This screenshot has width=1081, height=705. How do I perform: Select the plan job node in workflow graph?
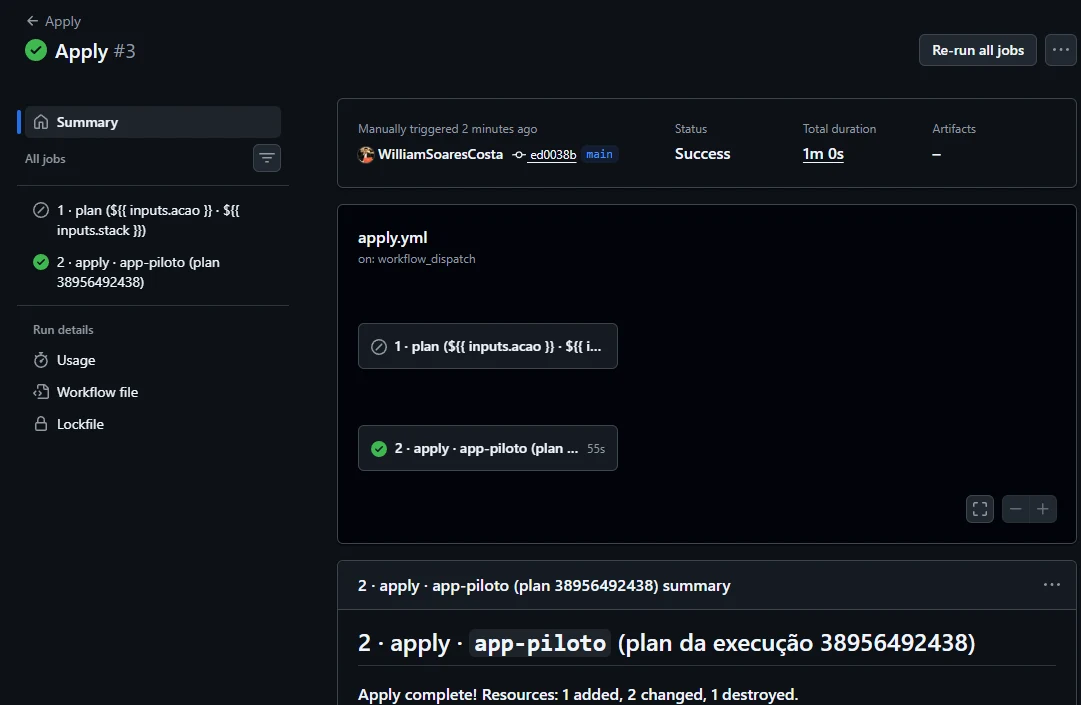pyautogui.click(x=487, y=346)
